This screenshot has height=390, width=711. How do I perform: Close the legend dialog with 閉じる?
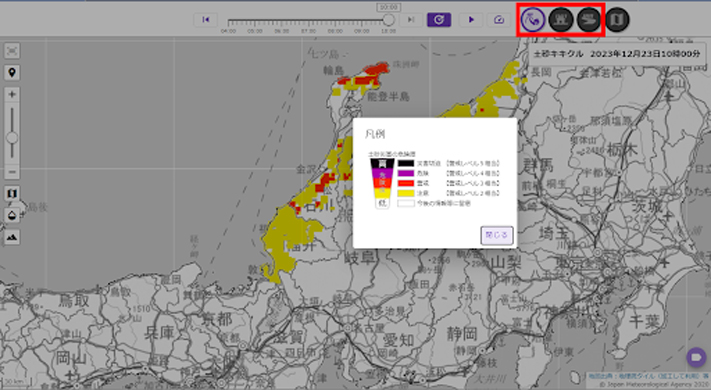click(497, 235)
